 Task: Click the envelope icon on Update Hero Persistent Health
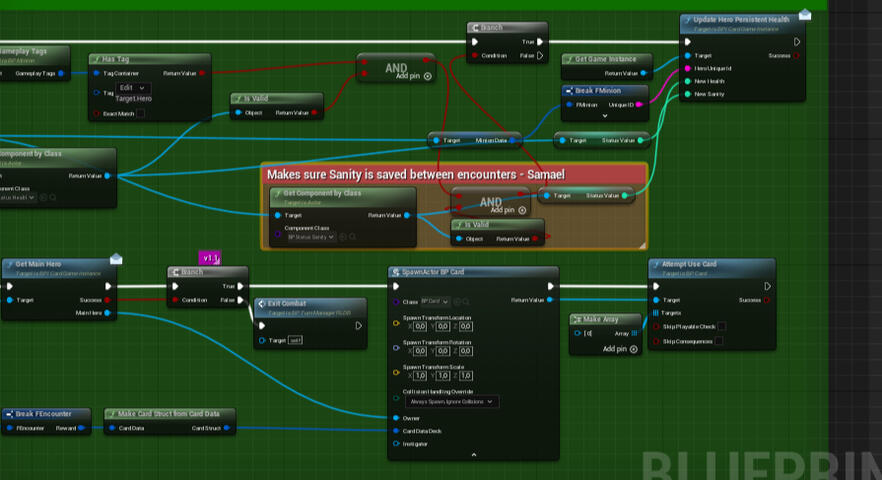coord(805,14)
